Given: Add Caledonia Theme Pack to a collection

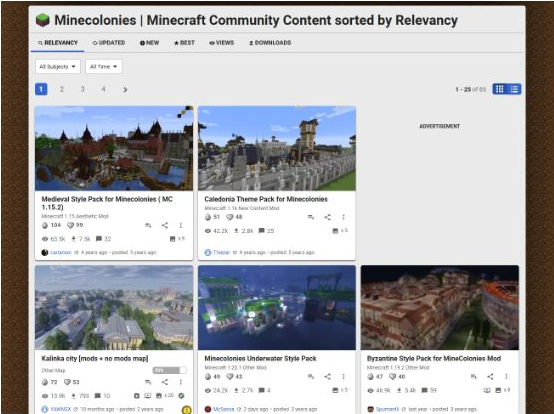Looking at the screenshot, I should 311,217.
